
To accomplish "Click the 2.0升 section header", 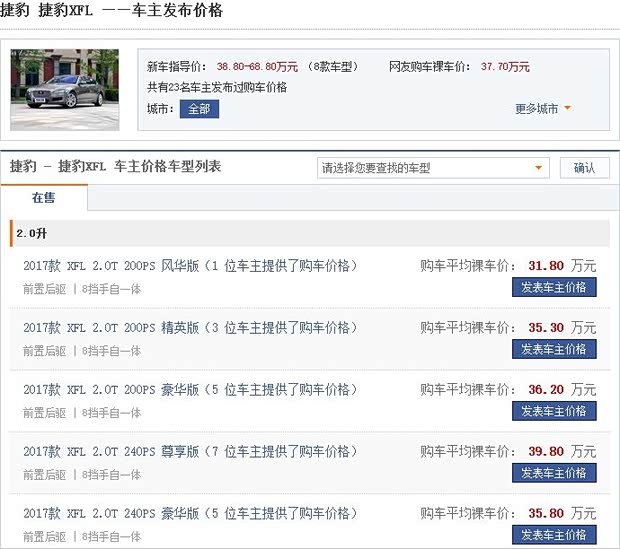I will [x=310, y=233].
